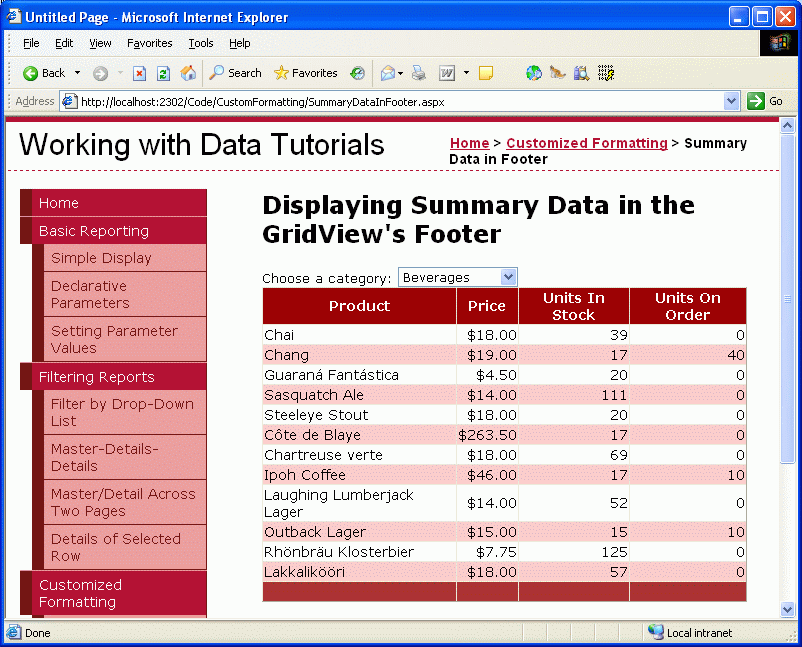Click the Home breadcrumb link
This screenshot has height=647, width=802.
(x=469, y=143)
